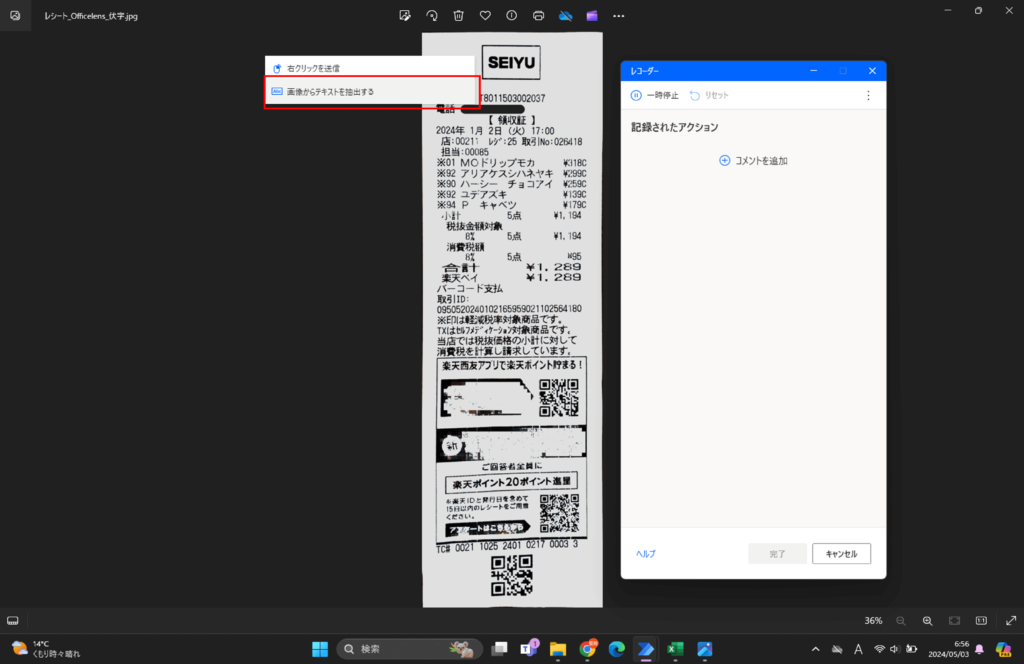Click the 完了 button
1024x664 pixels.
pos(777,554)
